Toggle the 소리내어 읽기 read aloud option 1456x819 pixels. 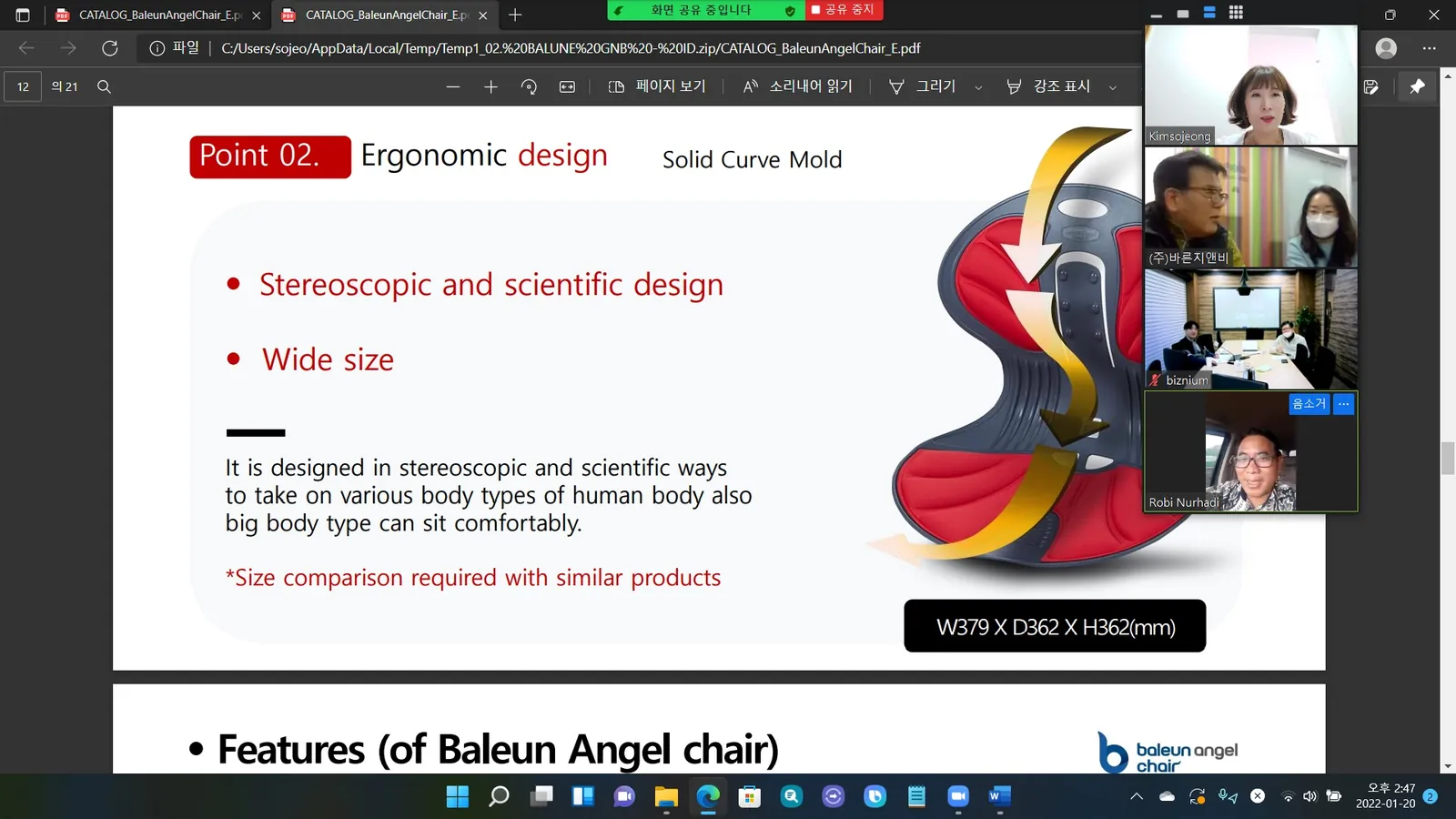tap(798, 86)
